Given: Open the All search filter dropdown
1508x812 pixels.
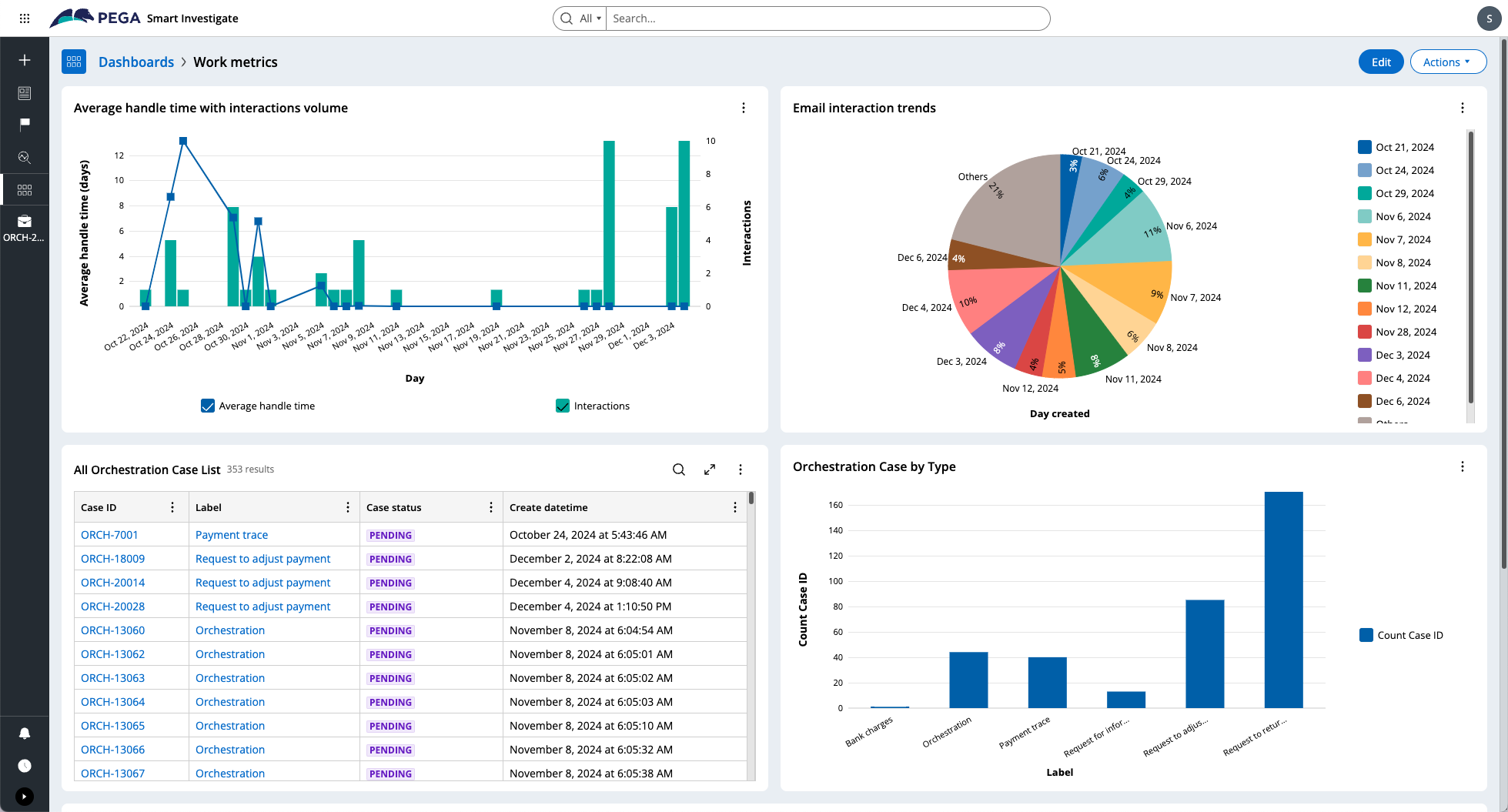Looking at the screenshot, I should coord(590,18).
